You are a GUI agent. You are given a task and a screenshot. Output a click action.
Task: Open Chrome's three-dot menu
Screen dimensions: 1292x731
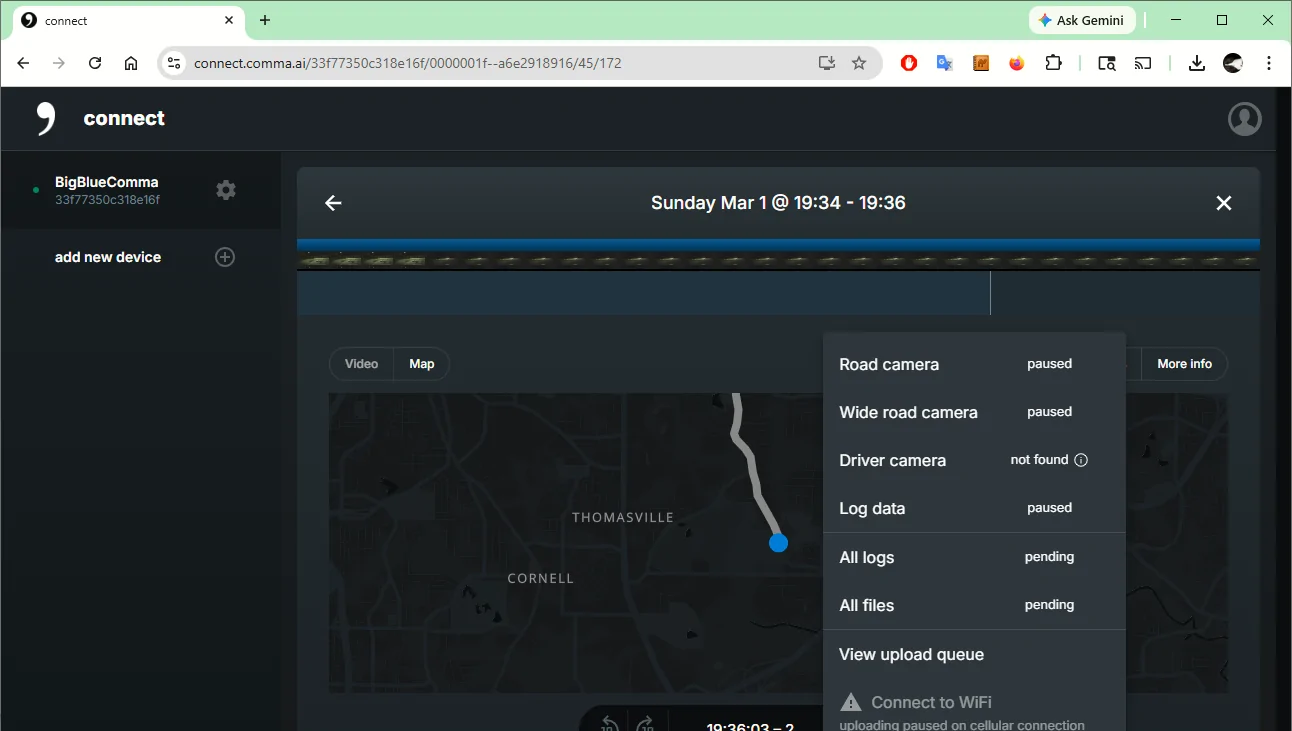tap(1269, 63)
